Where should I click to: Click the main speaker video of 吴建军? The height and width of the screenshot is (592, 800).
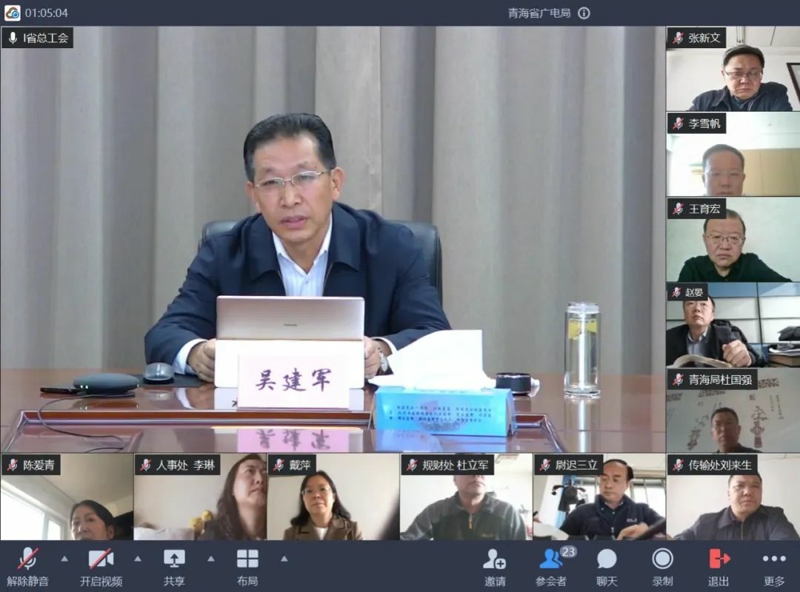[x=333, y=239]
